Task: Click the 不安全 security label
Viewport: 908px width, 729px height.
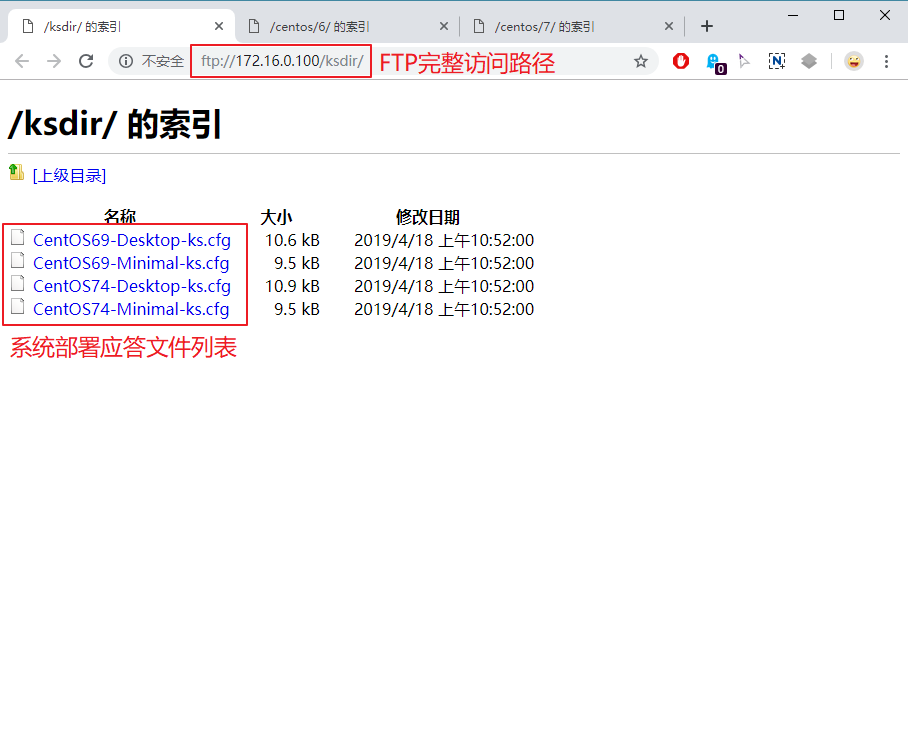Action: 163,61
